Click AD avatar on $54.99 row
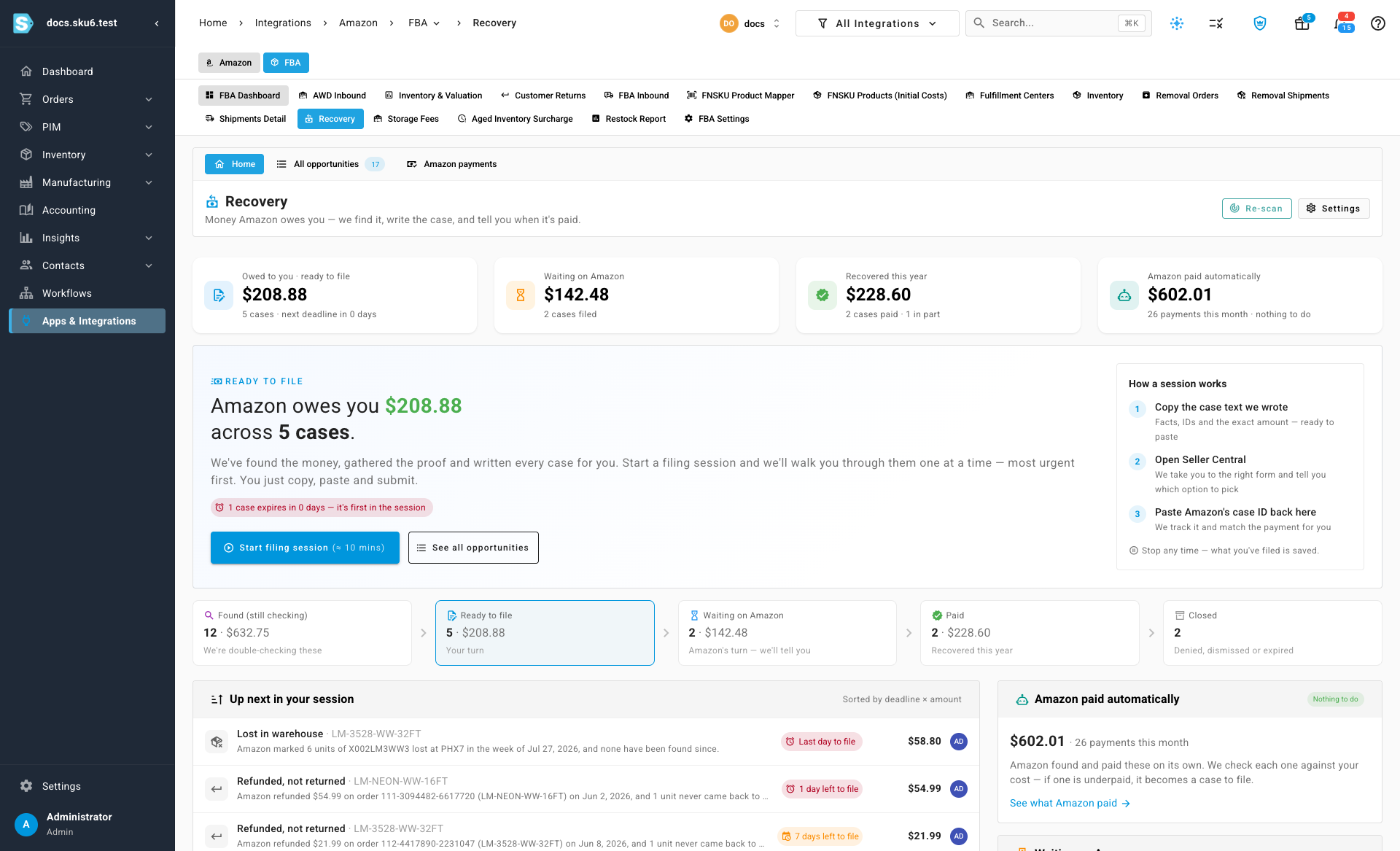This screenshot has height=851, width=1400. 959,789
